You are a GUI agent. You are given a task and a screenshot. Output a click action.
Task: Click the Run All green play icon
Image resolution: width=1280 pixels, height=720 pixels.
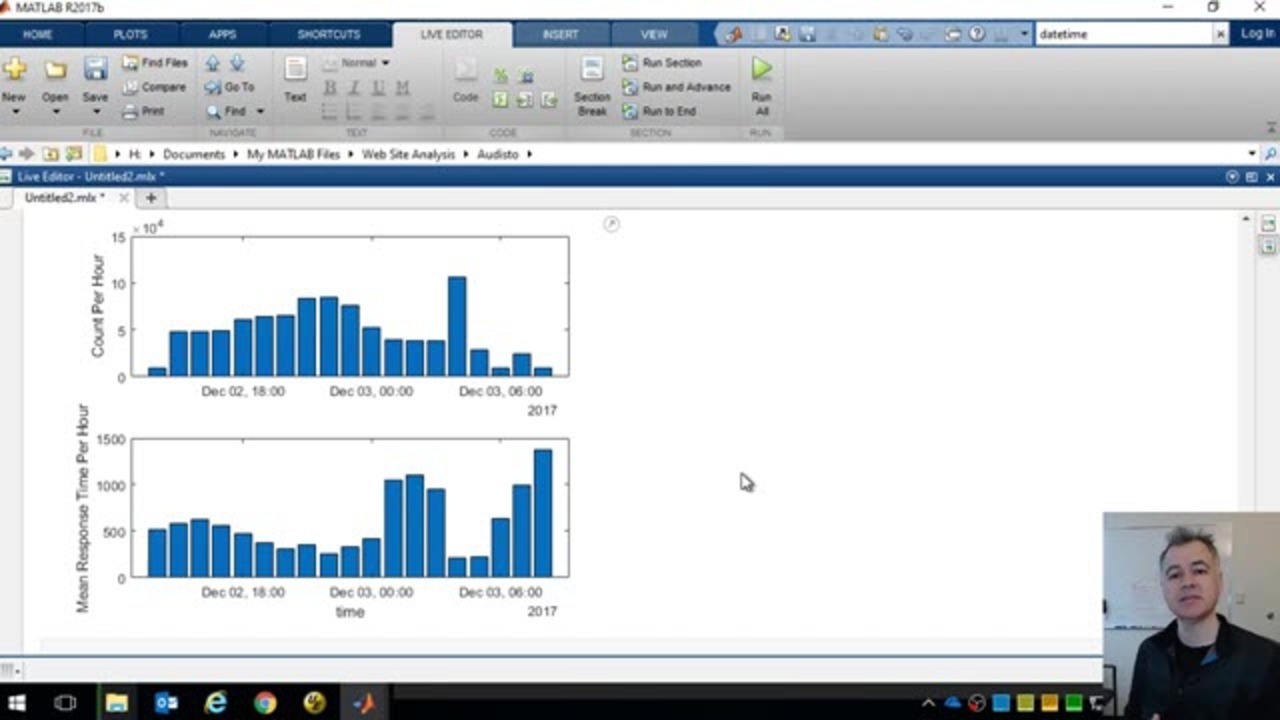click(x=762, y=69)
